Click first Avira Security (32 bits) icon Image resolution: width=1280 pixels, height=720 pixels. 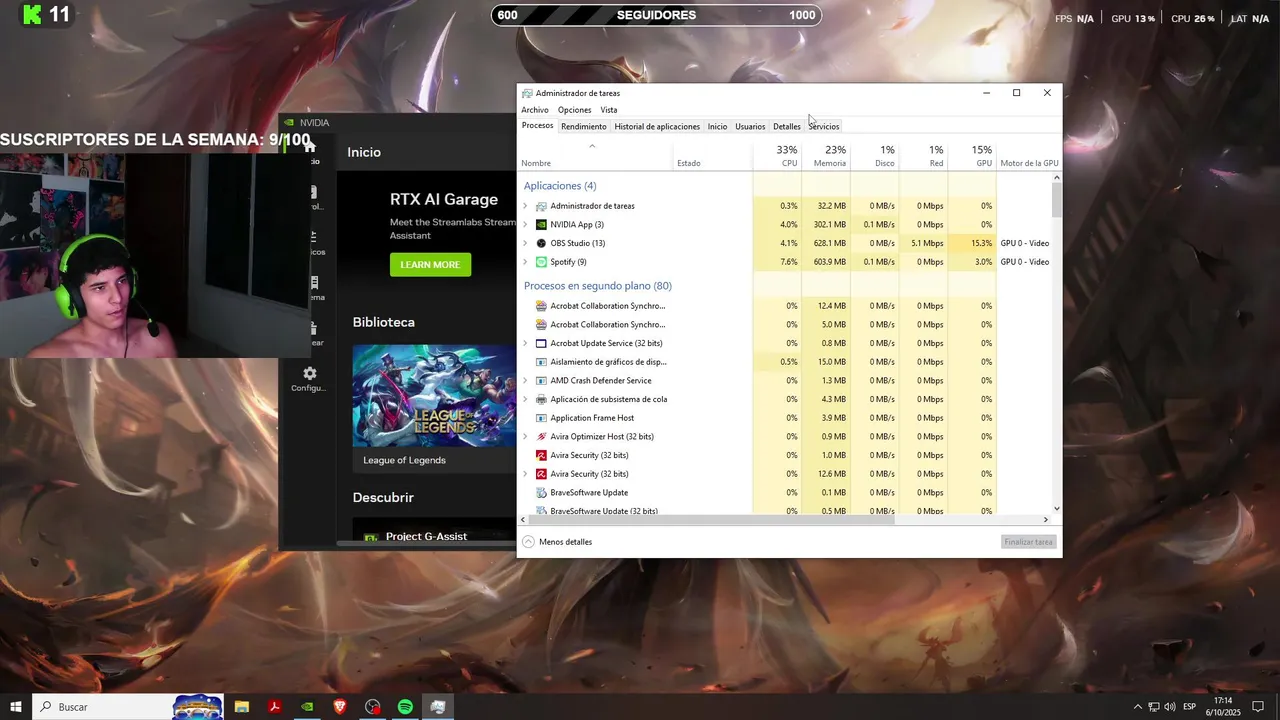pyautogui.click(x=541, y=455)
